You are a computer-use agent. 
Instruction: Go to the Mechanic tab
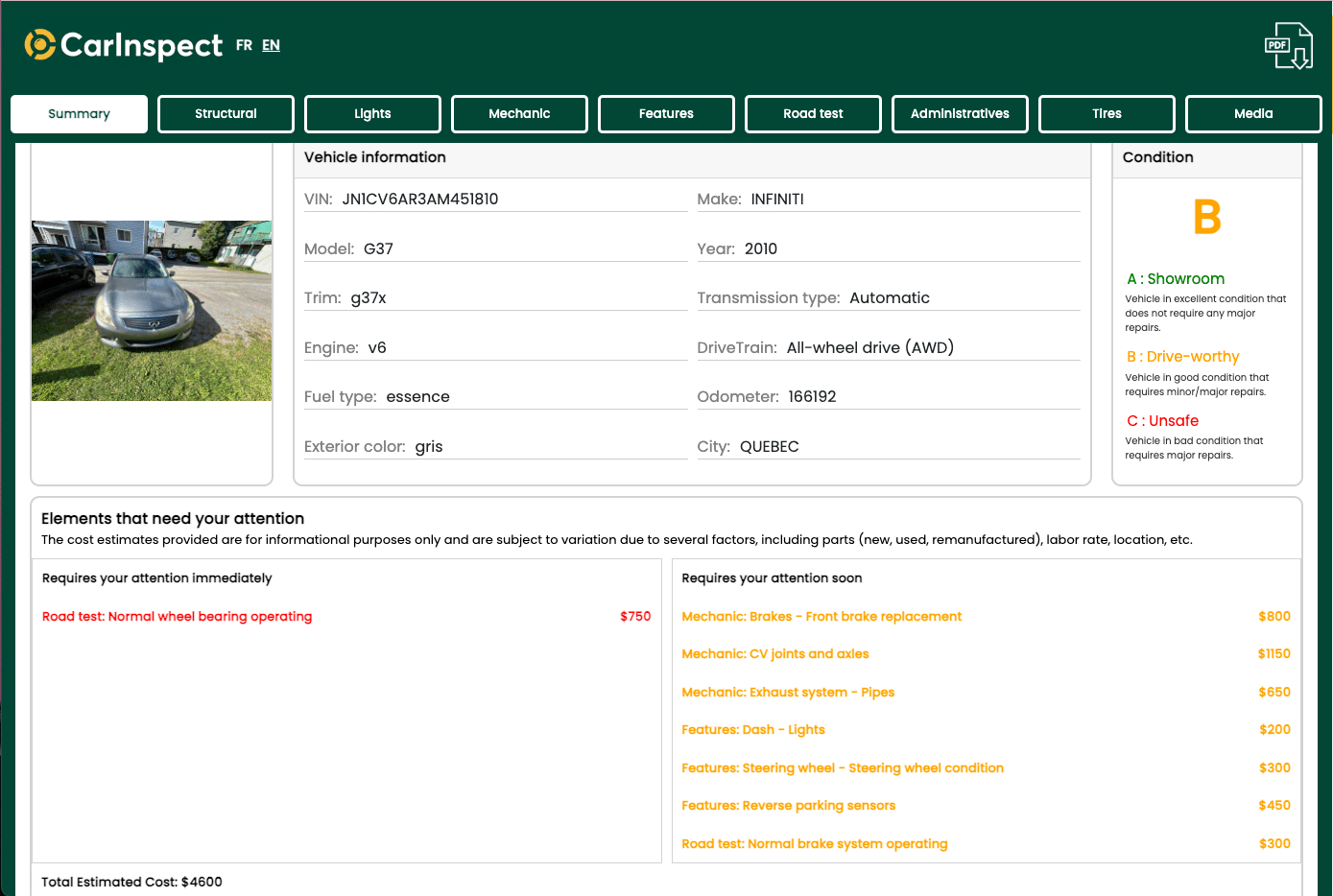[x=519, y=113]
